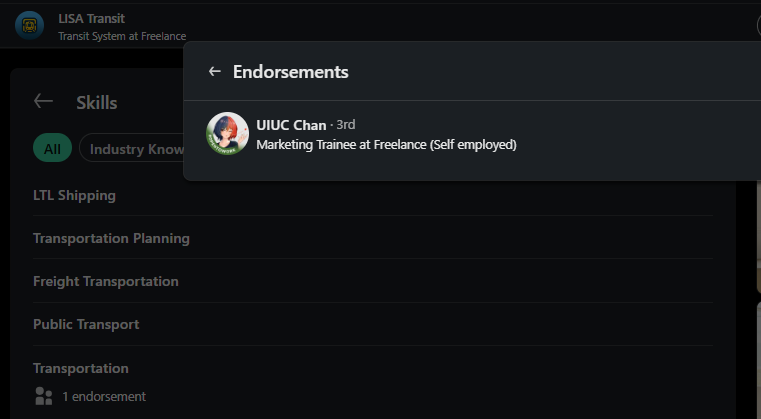Click the 3rd degree connection label
This screenshot has height=419, width=761.
(346, 125)
